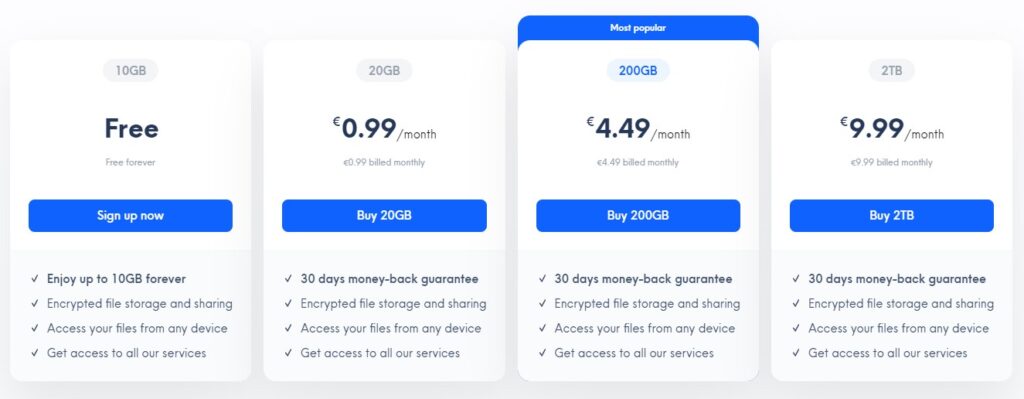Screen dimensions: 1024x399
Task: Click the Buy 2TB button
Action: [x=891, y=215]
